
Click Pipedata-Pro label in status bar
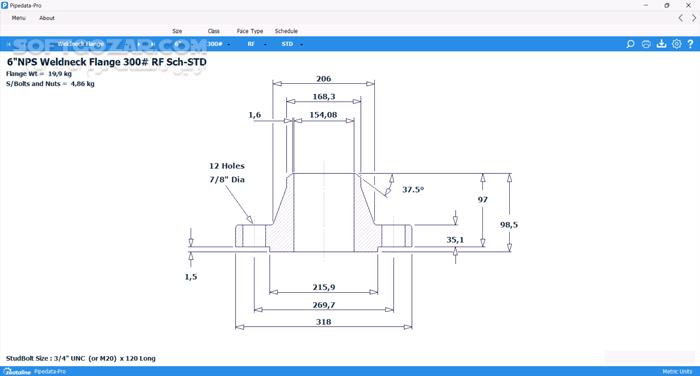(x=50, y=372)
